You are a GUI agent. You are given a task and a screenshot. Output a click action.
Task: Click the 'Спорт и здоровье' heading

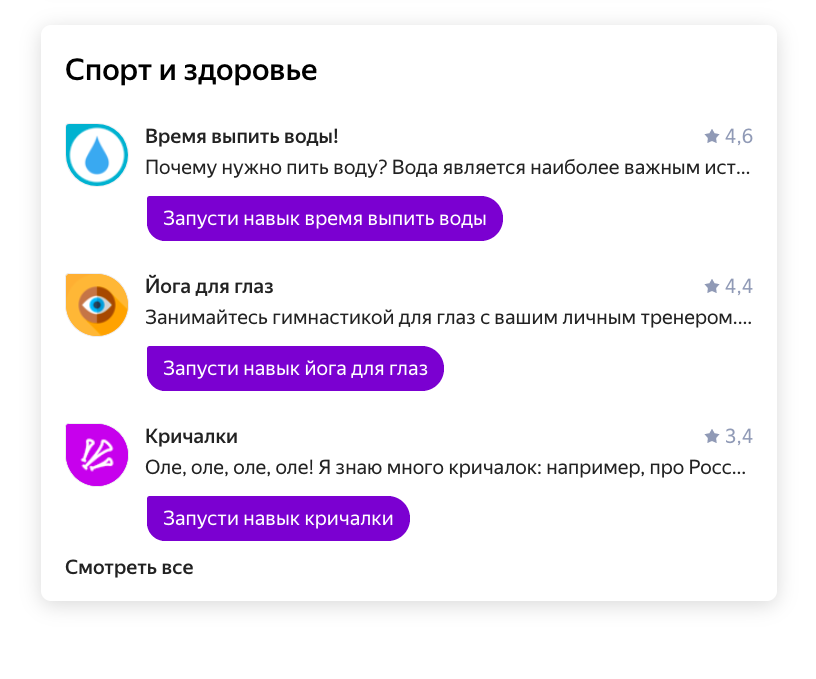[191, 70]
